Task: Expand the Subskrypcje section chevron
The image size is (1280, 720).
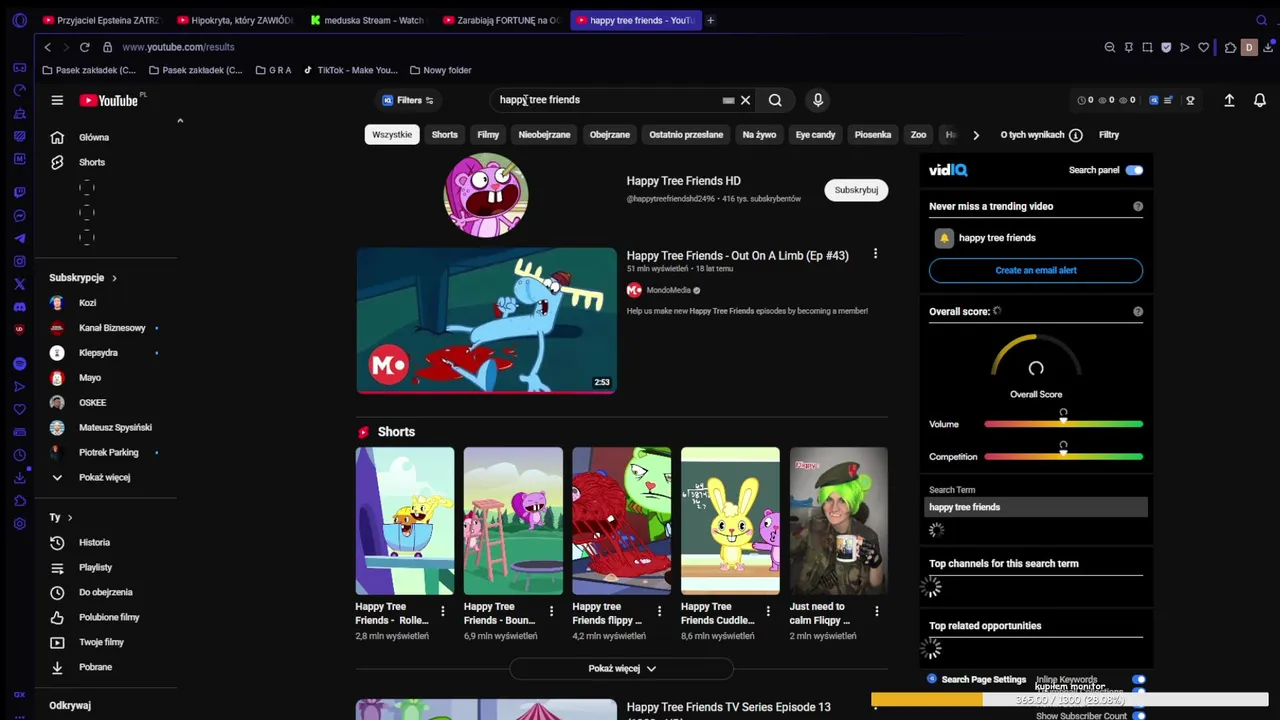Action: click(x=114, y=278)
